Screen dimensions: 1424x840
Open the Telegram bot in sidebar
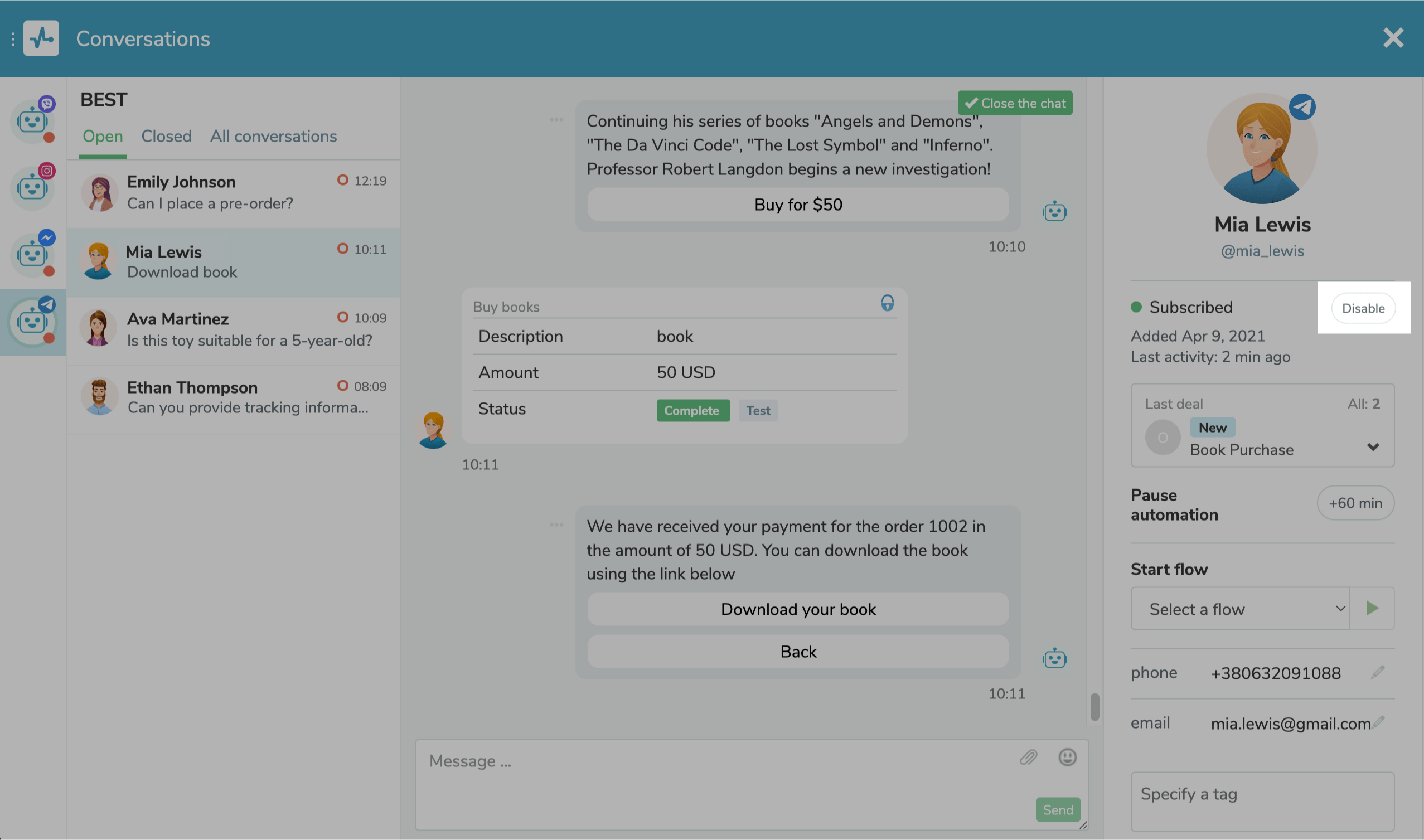point(32,322)
